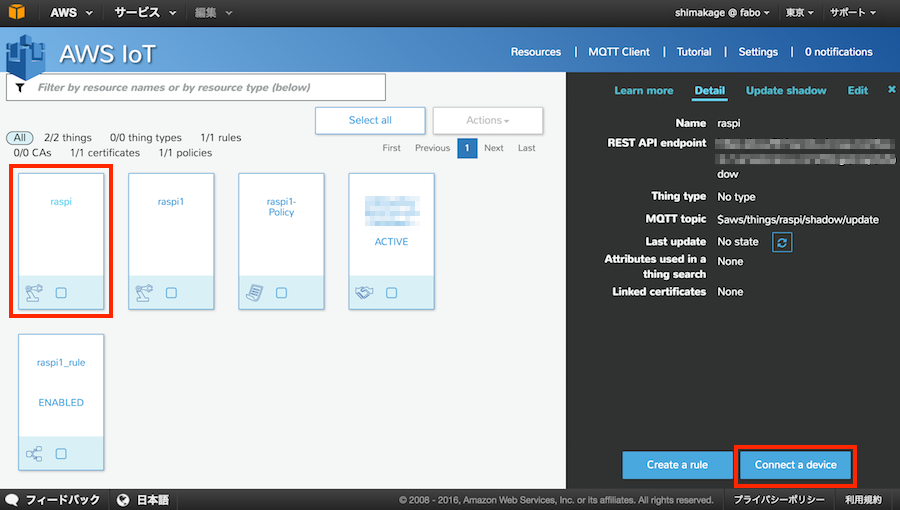Switch to the Update shadow tab

point(786,91)
